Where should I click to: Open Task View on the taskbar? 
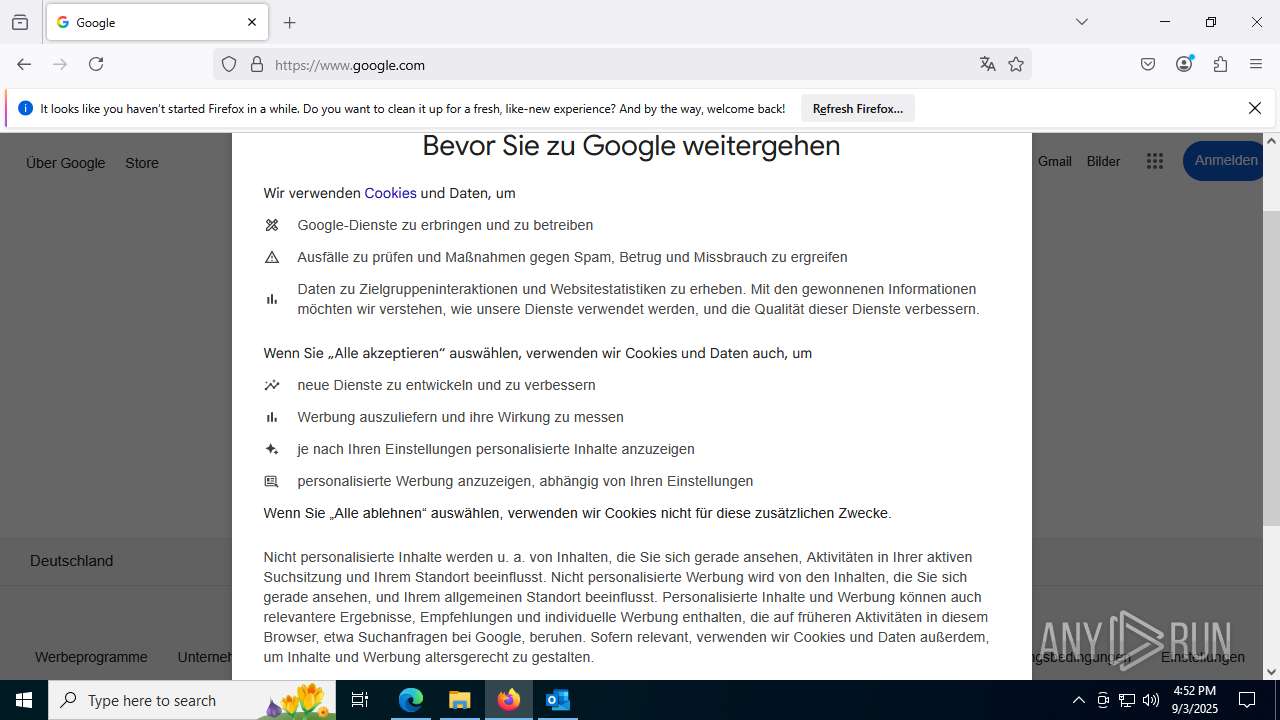click(360, 700)
